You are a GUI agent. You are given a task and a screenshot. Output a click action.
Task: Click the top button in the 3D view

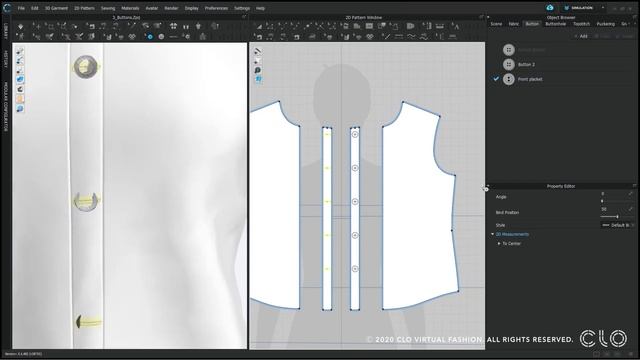coord(86,67)
